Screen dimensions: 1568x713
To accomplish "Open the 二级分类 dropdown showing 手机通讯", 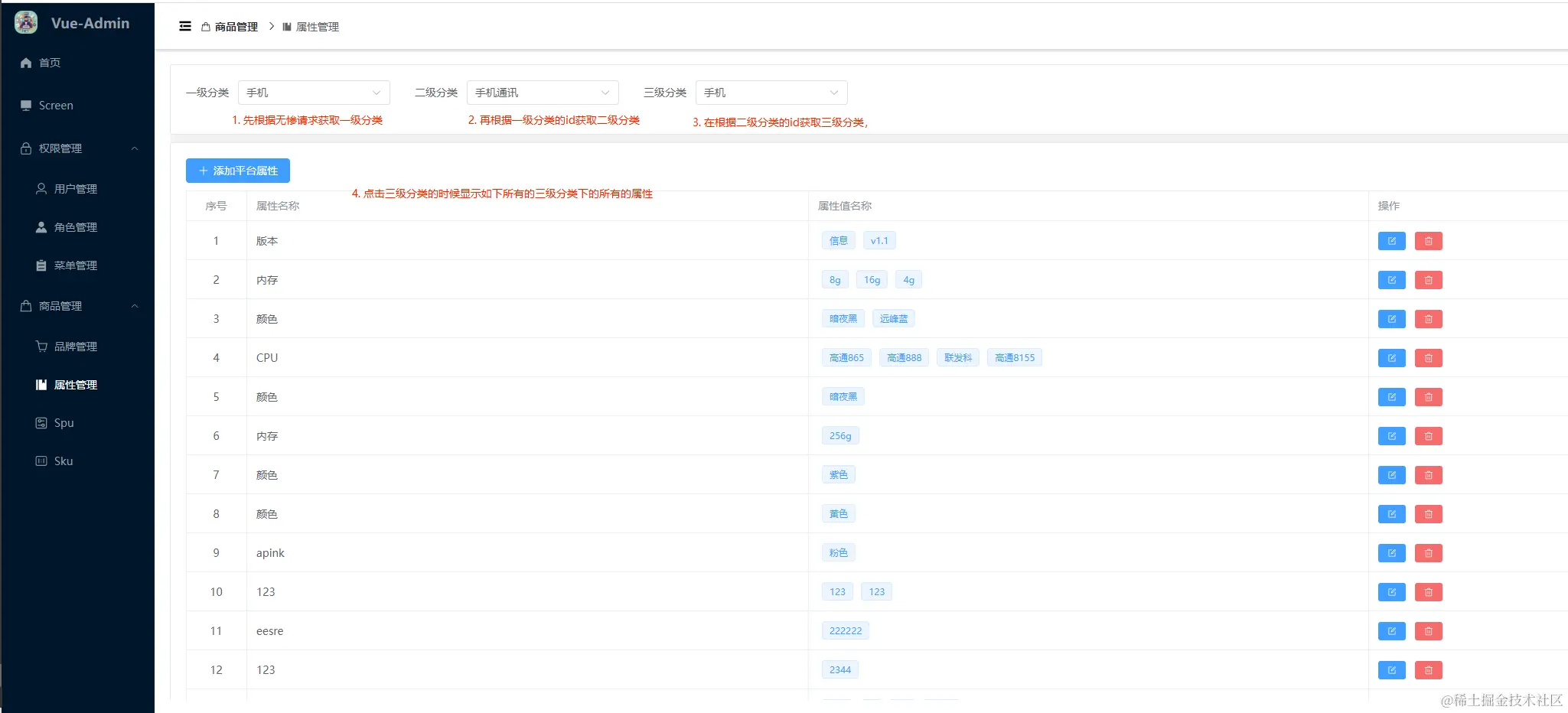I will click(543, 93).
